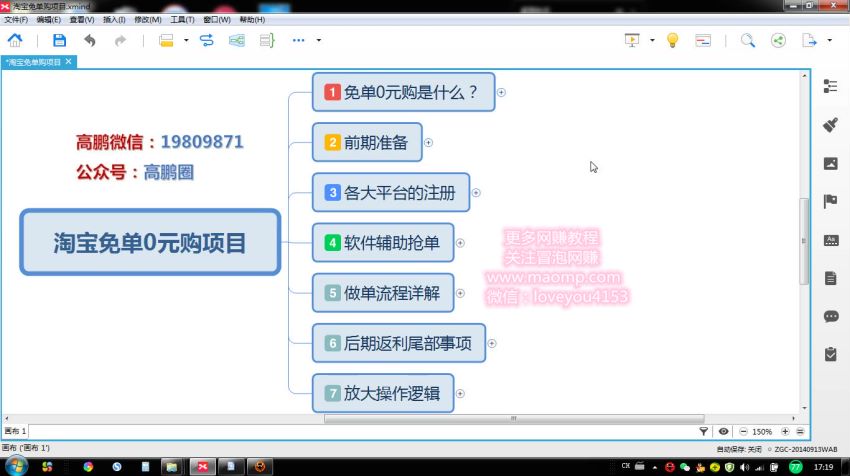This screenshot has height=476, width=850.
Task: Expand the 放大操作逻辑 topic
Action: click(x=460, y=394)
